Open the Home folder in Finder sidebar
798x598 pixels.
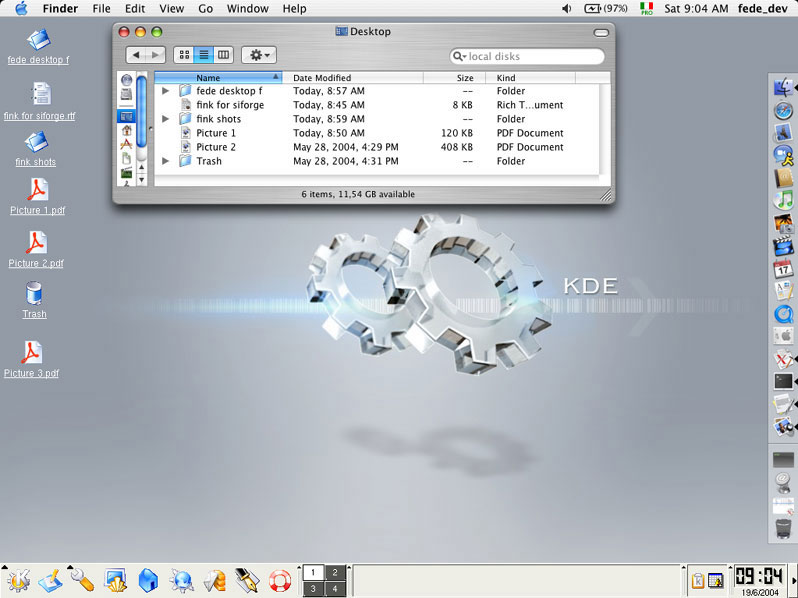click(126, 130)
